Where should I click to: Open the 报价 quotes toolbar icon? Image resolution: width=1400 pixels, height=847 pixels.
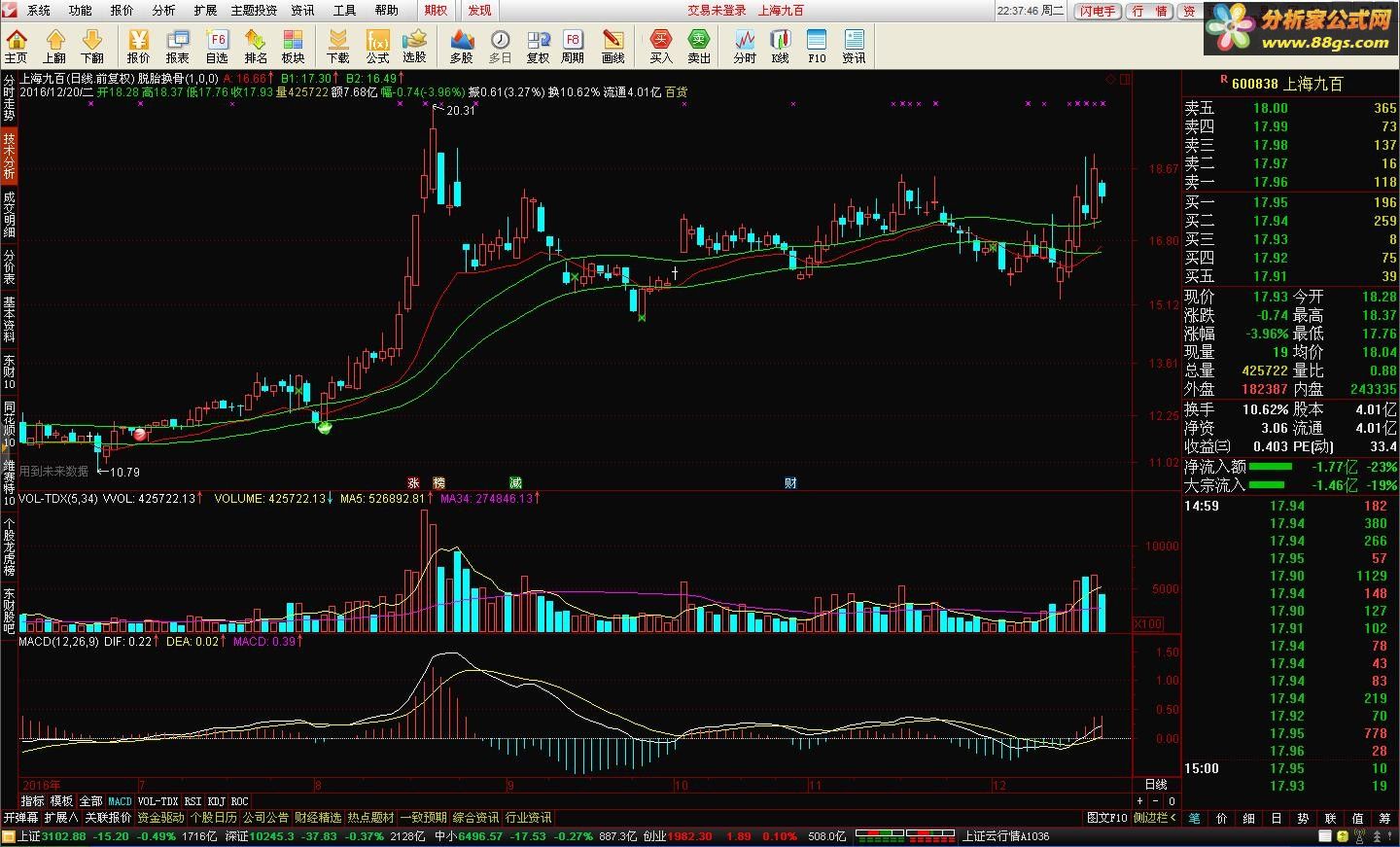click(139, 46)
